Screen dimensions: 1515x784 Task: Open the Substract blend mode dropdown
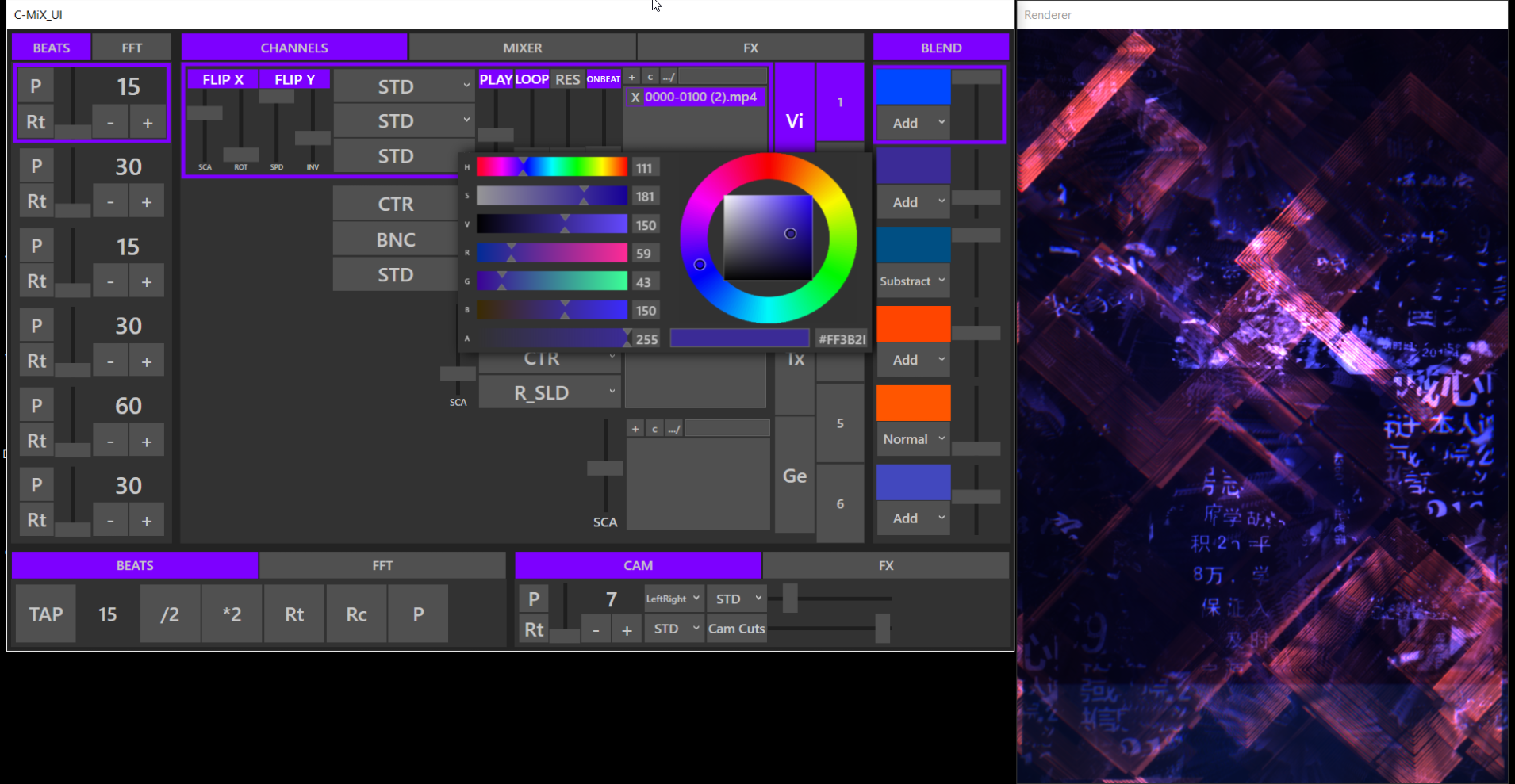(x=913, y=281)
